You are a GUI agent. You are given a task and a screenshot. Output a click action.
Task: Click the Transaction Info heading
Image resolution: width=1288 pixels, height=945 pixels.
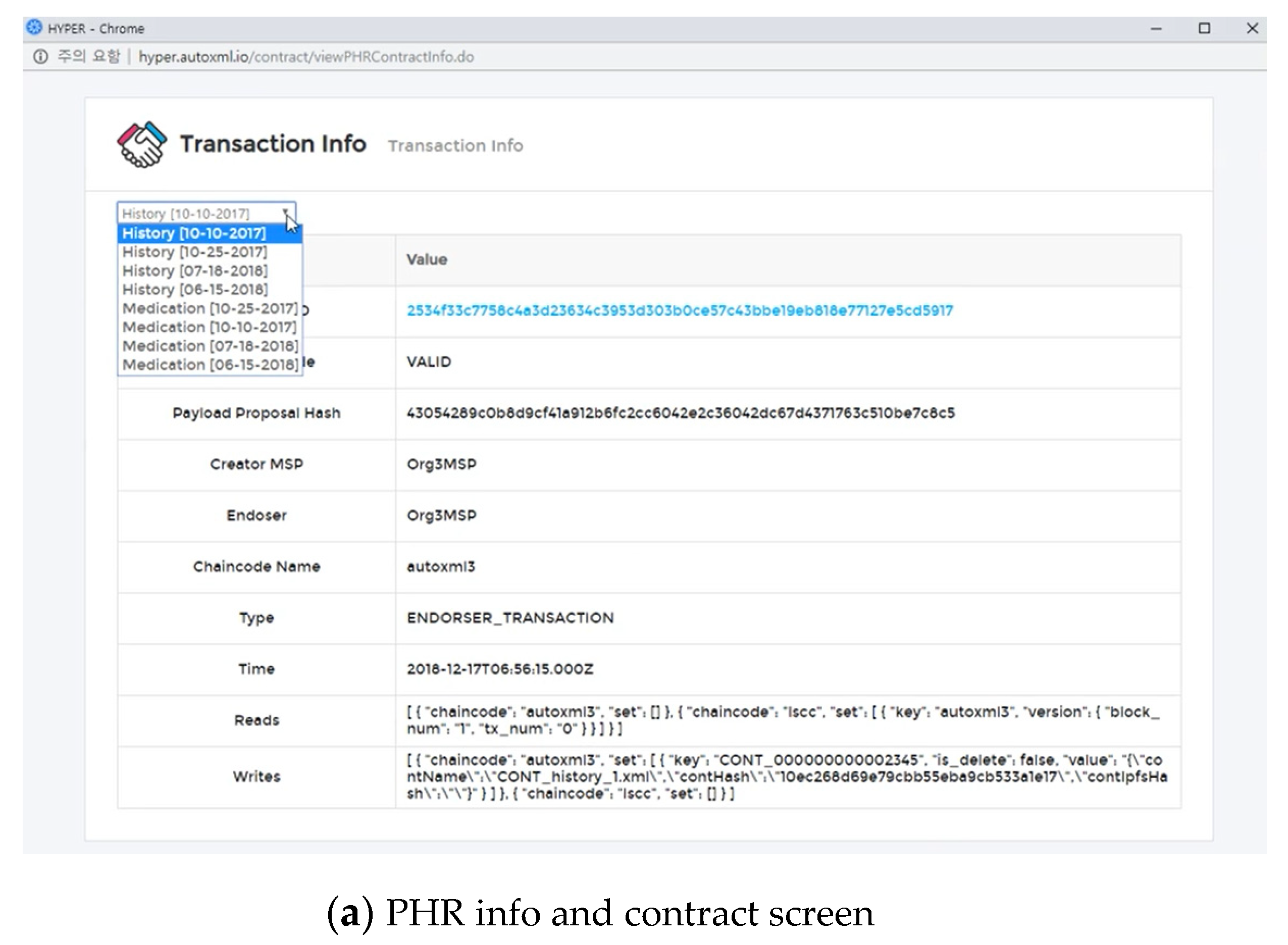click(273, 144)
